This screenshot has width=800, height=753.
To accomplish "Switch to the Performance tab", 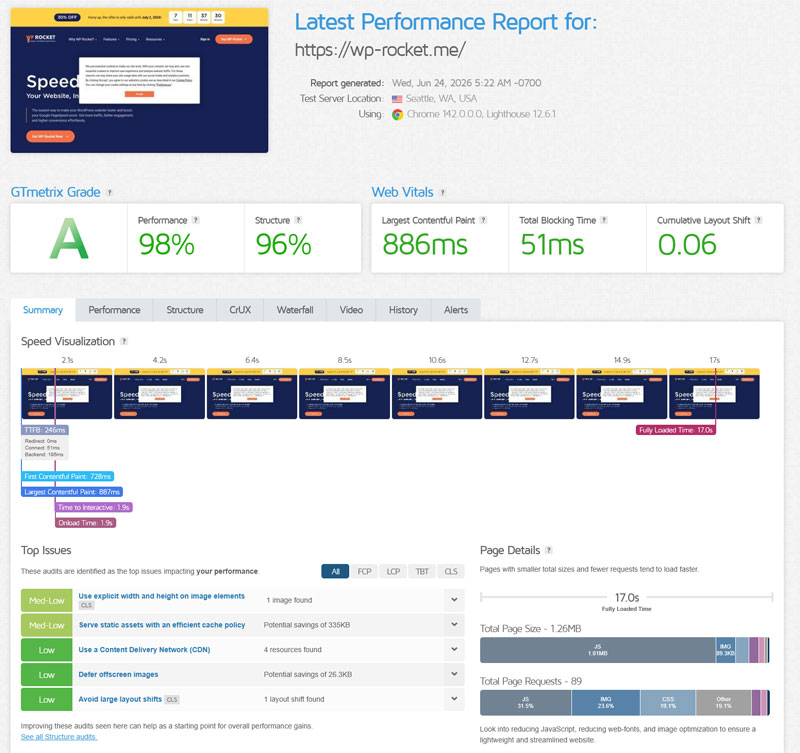I will [114, 310].
